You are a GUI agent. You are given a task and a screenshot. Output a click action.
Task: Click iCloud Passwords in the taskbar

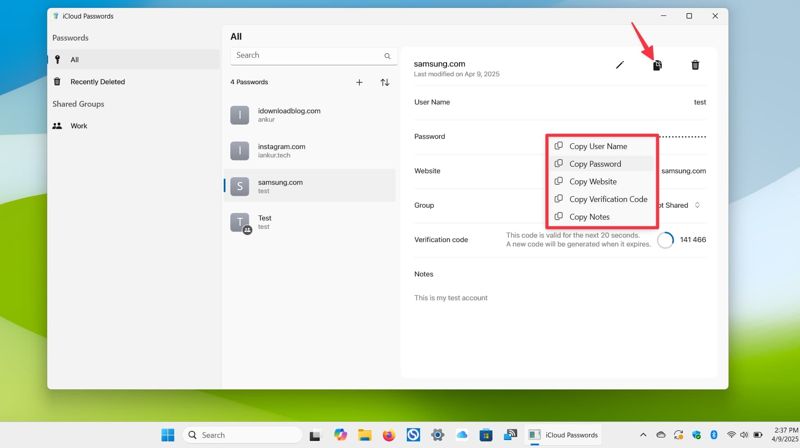pos(563,435)
